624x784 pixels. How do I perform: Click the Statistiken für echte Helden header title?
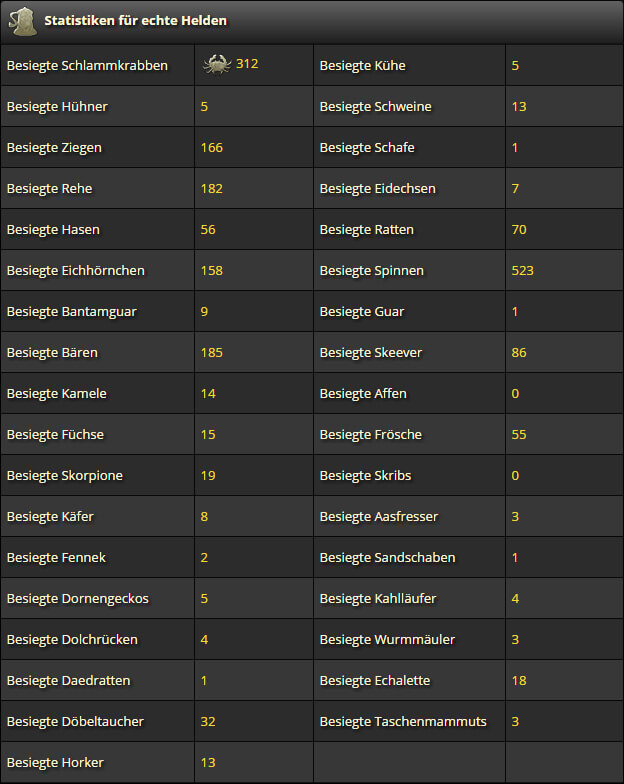pos(136,20)
